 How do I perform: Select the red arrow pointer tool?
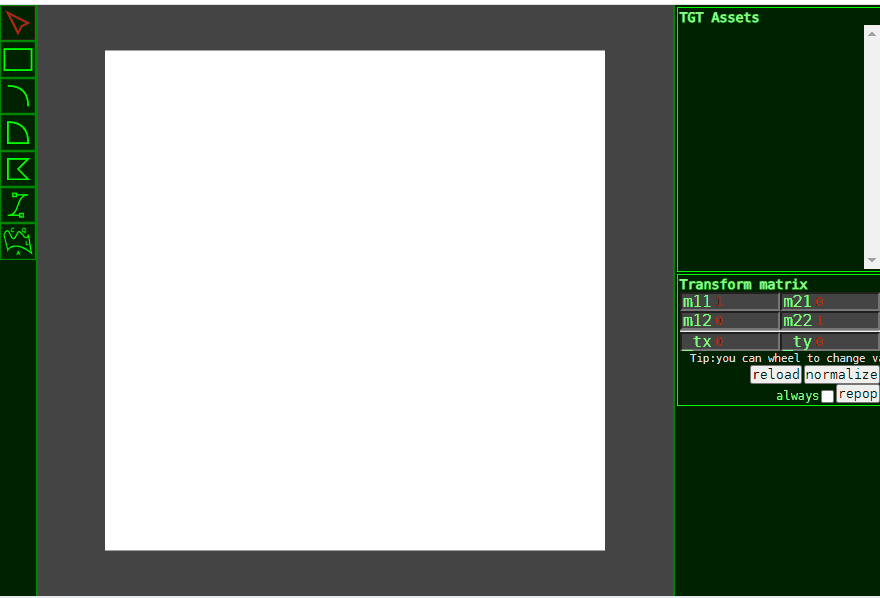[18, 24]
